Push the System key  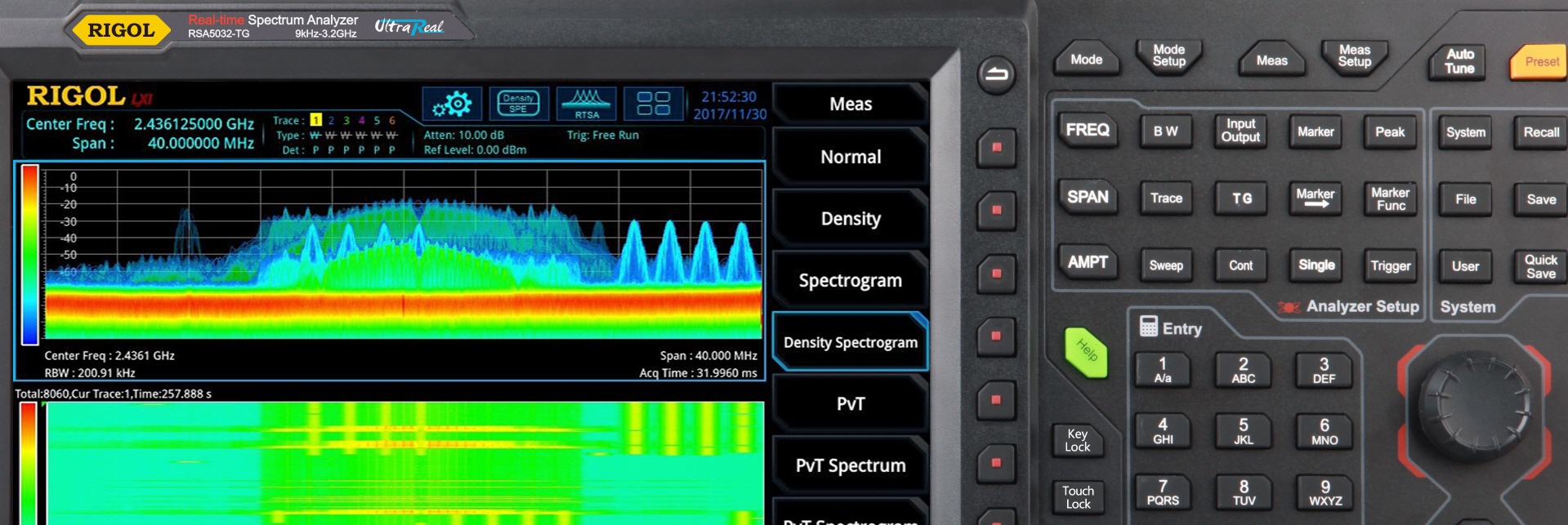click(x=1465, y=132)
